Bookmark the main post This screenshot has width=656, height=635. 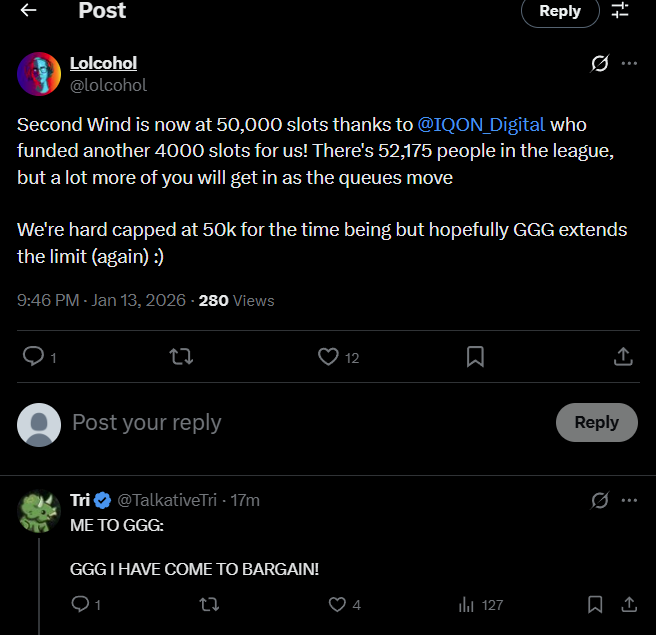476,356
